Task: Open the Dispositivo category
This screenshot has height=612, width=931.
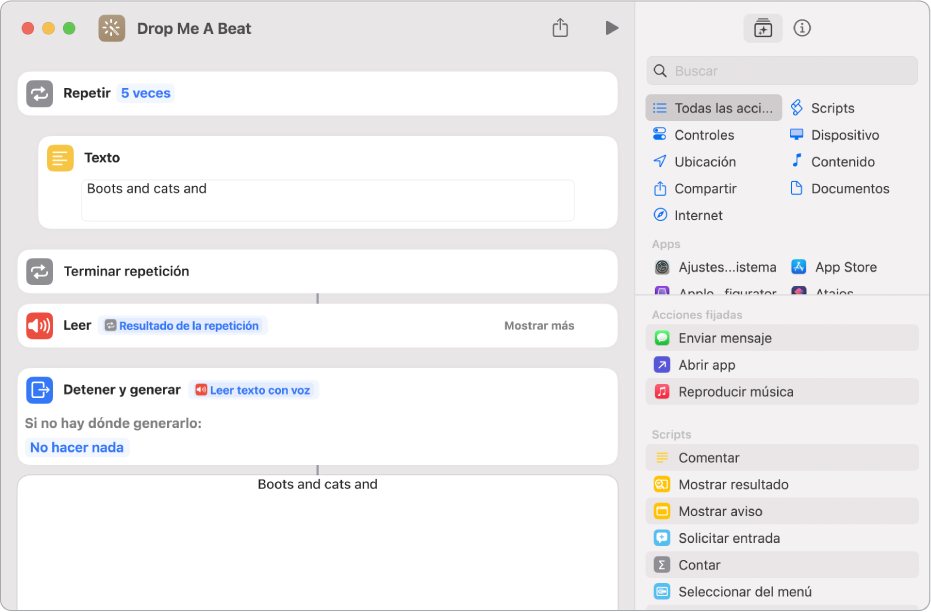Action: [x=834, y=135]
